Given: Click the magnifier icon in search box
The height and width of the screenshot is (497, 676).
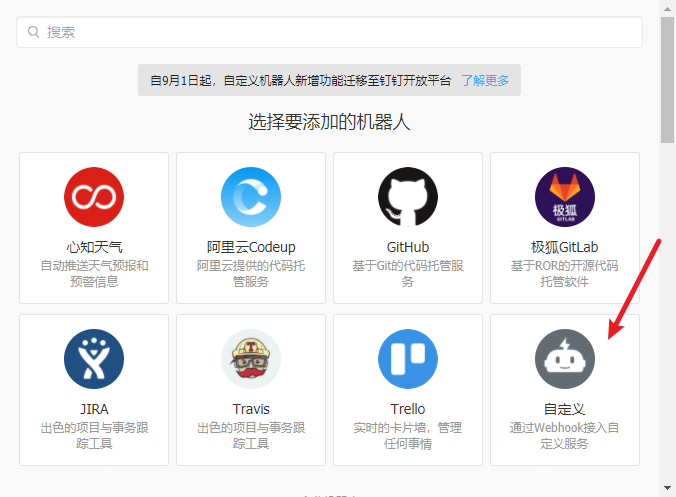Looking at the screenshot, I should [33, 32].
